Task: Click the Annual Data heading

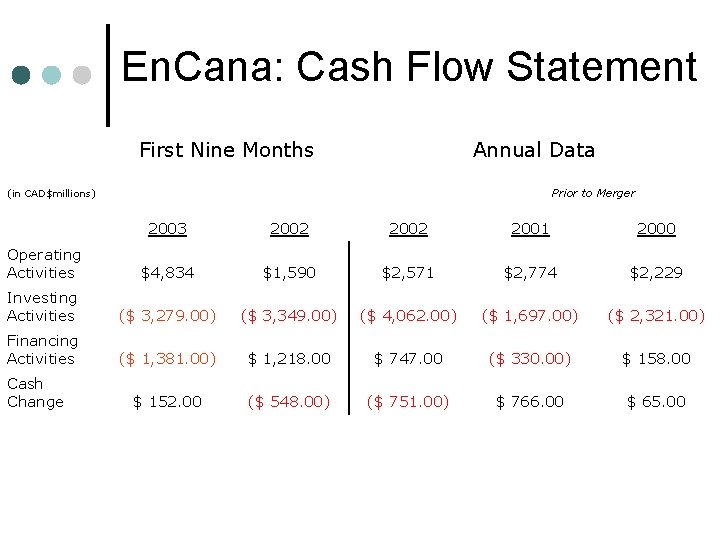Action: (534, 150)
